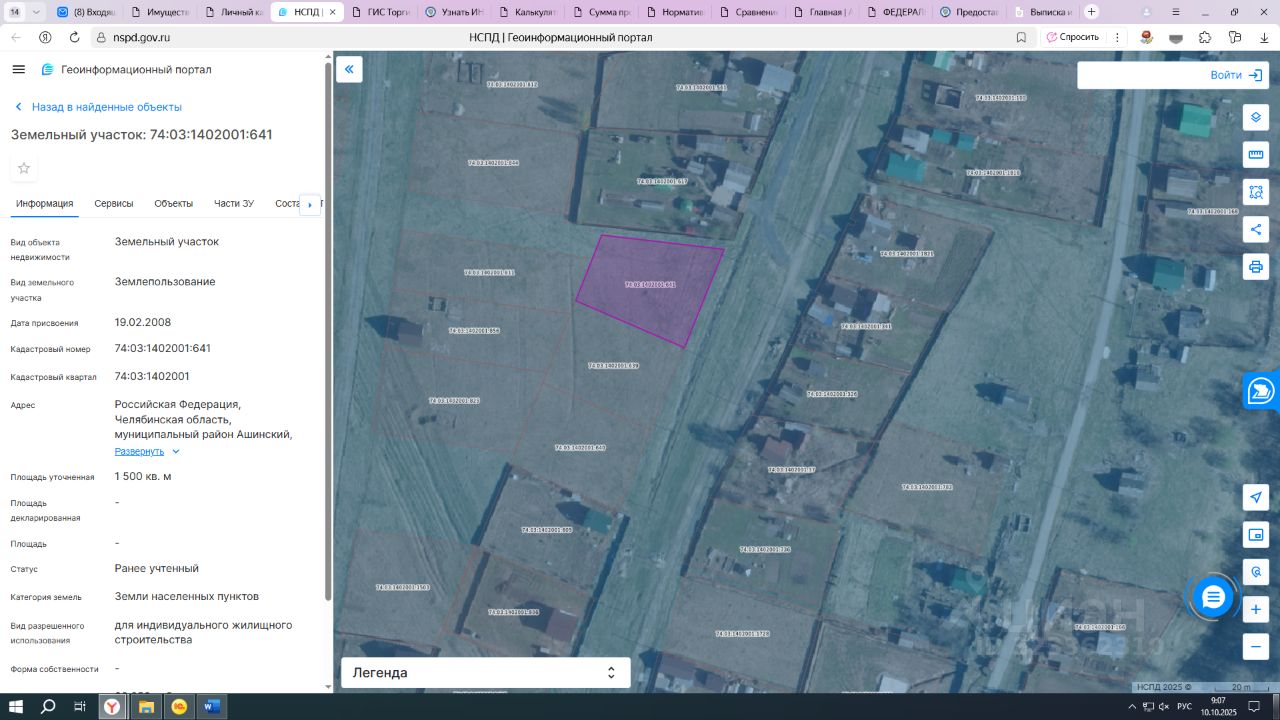Viewport: 1280px width, 720px height.
Task: Open the tab list dropdown in the browser
Action: (37, 12)
